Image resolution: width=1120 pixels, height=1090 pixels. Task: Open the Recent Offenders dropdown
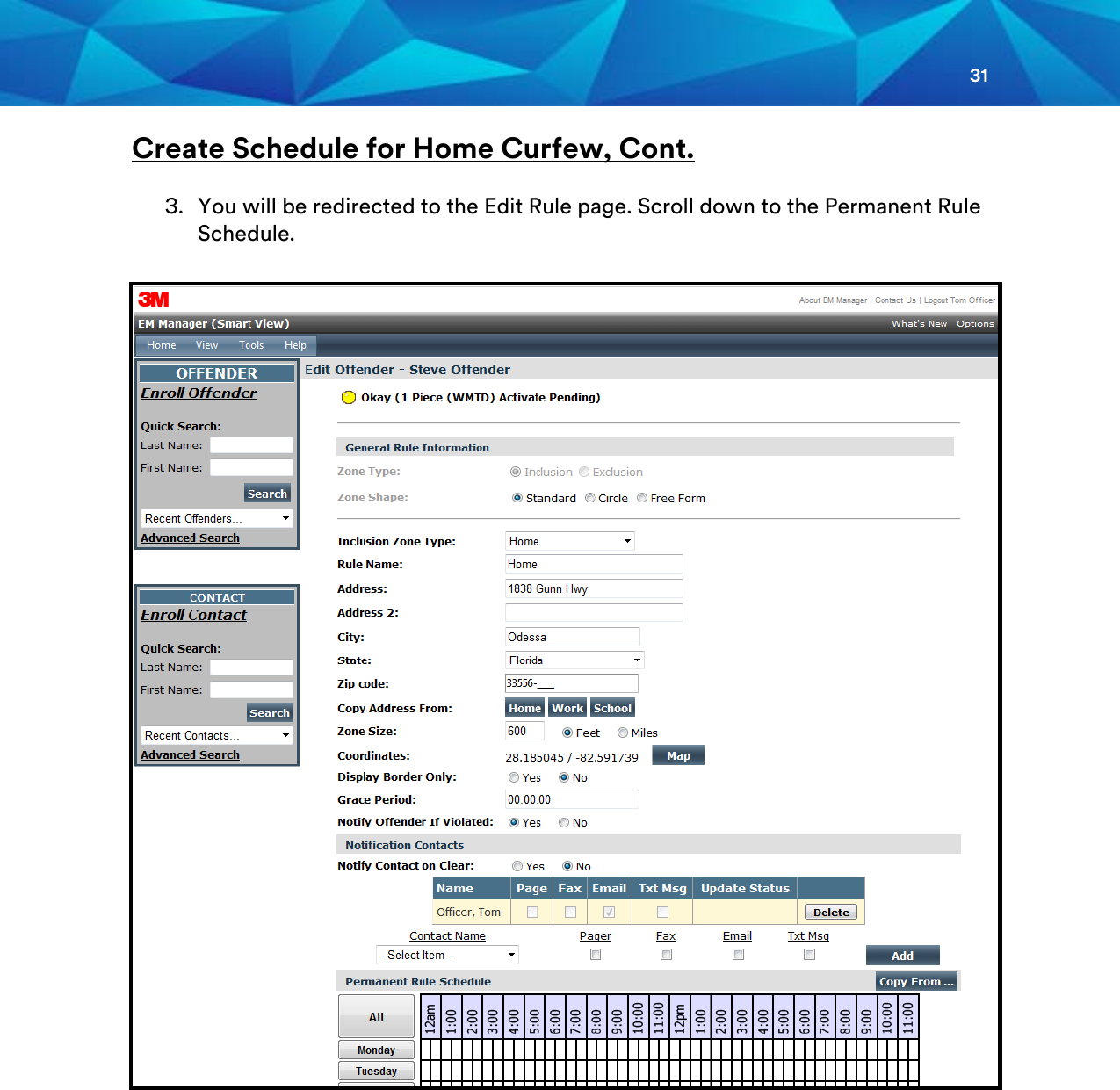(217, 518)
